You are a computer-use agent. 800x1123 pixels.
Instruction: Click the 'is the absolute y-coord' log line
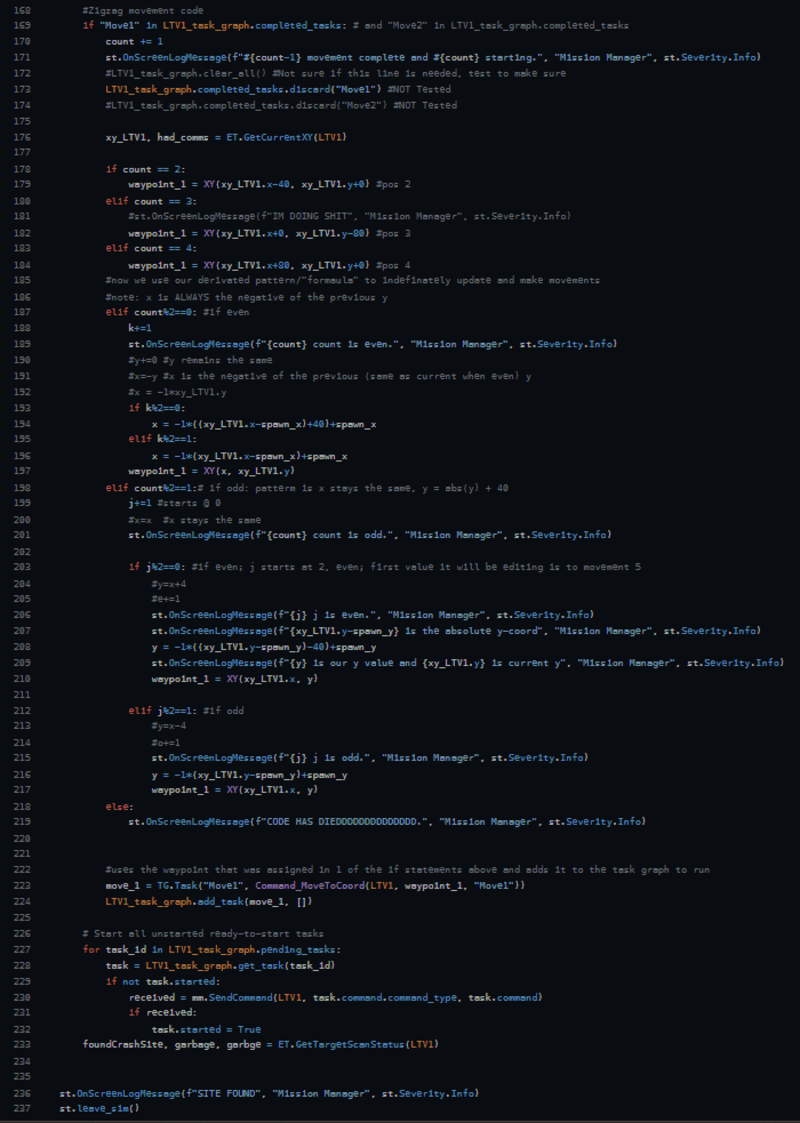456,631
